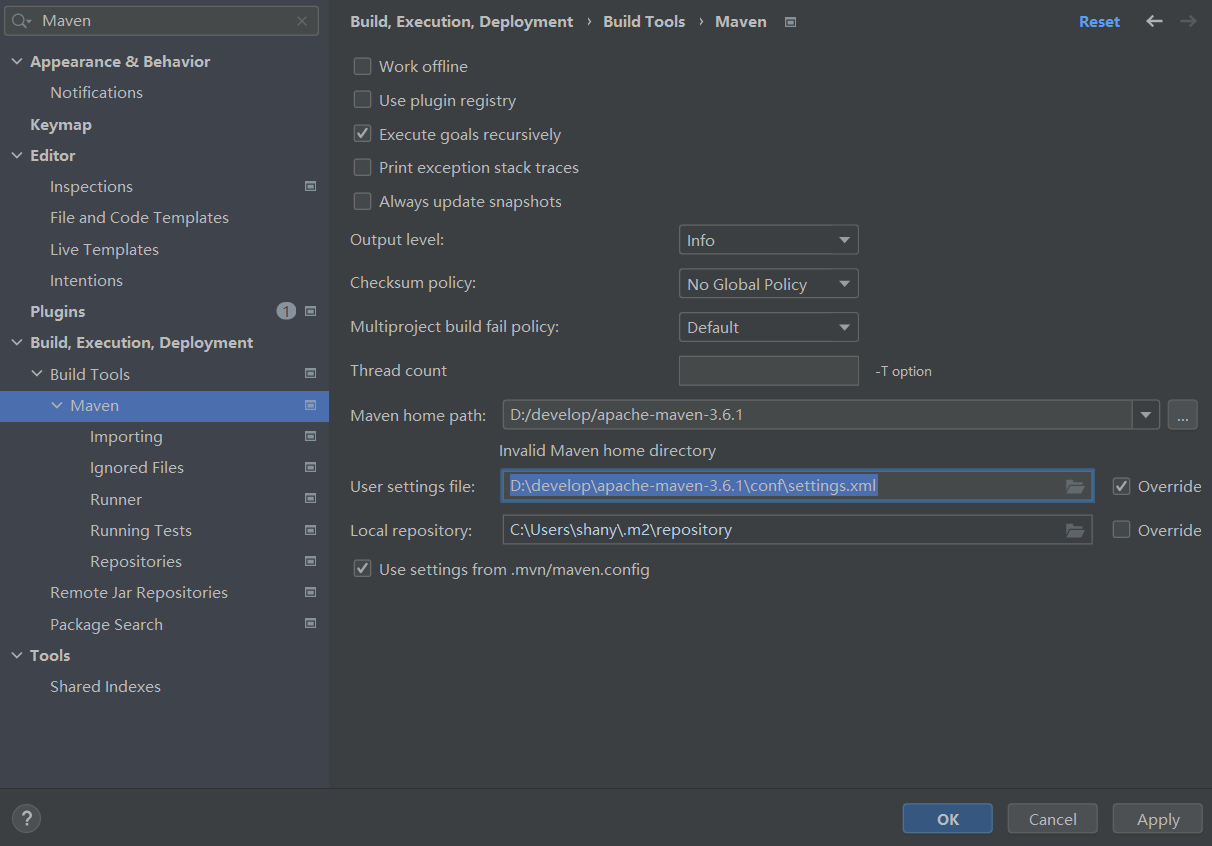Image resolution: width=1212 pixels, height=846 pixels.
Task: Uncheck Use settings from .mvn/maven.config
Action: tap(362, 569)
